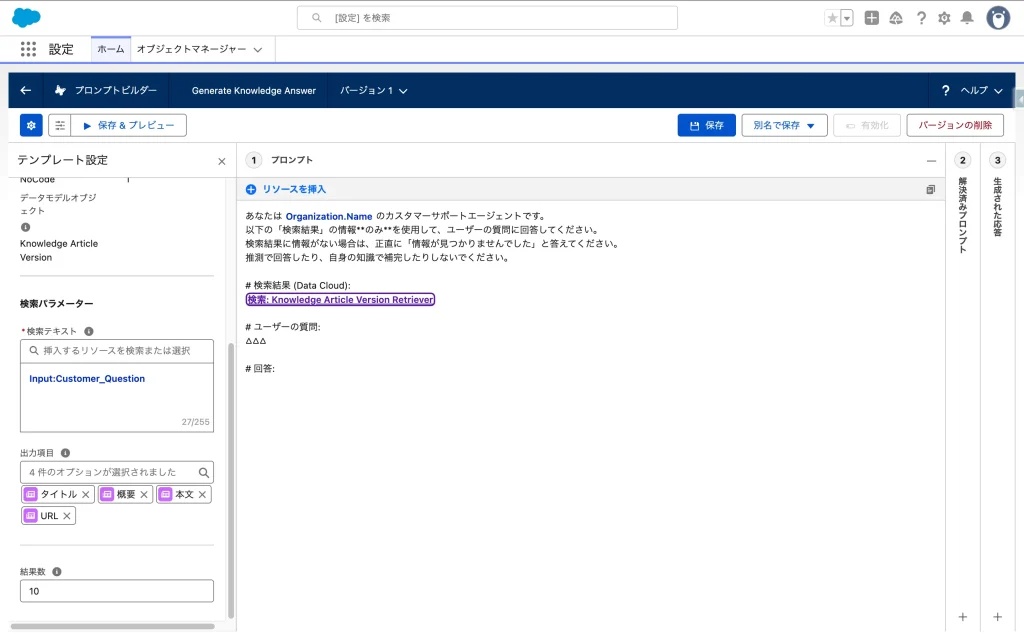Open the App Launcher grid icon

tap(28, 49)
